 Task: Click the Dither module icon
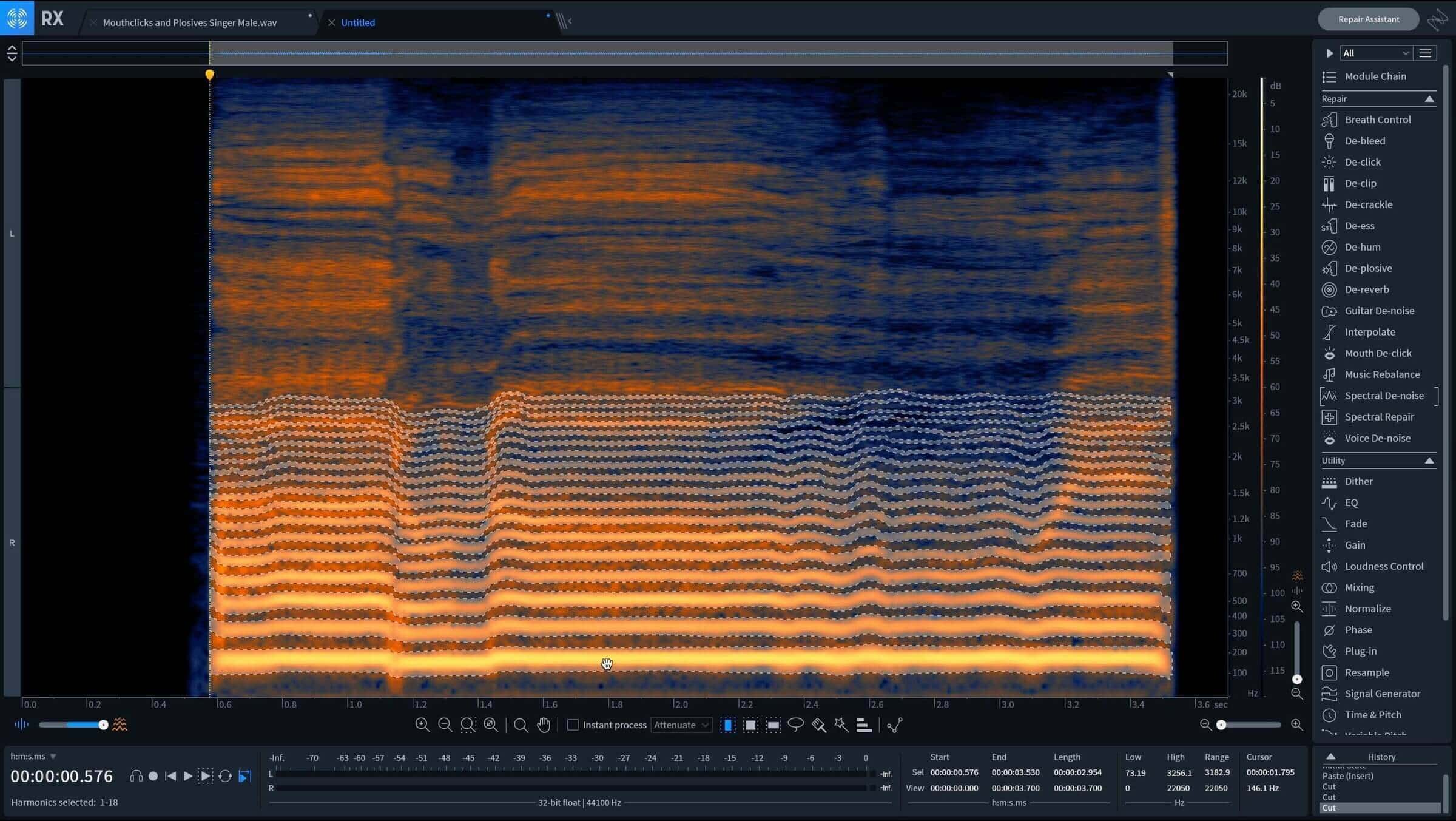click(1329, 481)
